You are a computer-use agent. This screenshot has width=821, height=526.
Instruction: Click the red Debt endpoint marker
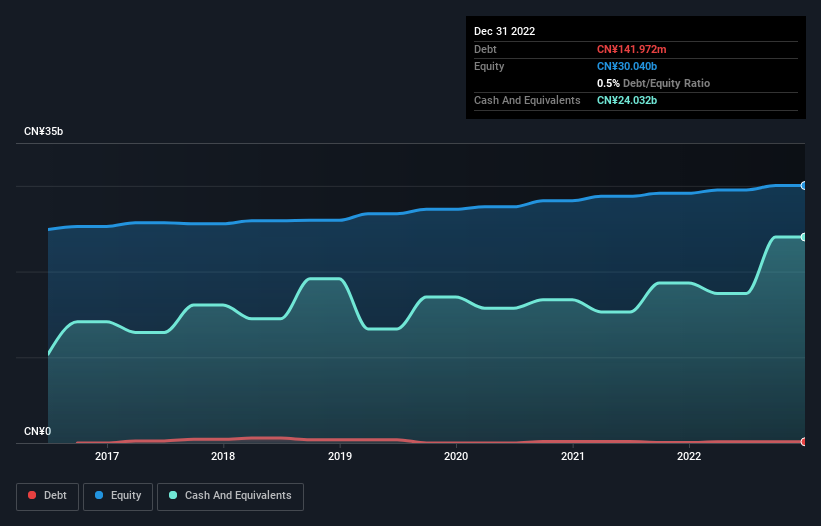(804, 442)
